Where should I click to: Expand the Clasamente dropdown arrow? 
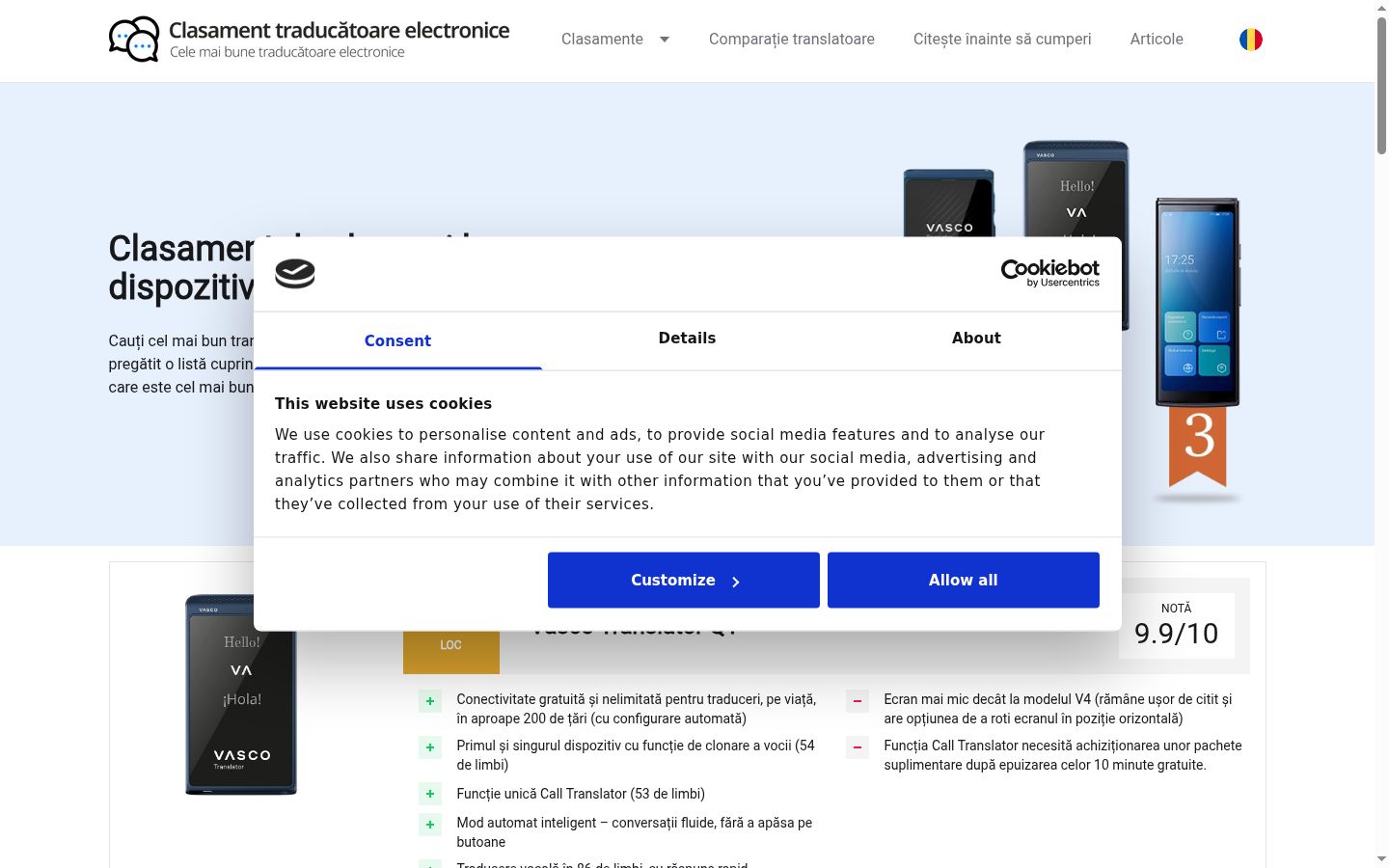pyautogui.click(x=665, y=40)
